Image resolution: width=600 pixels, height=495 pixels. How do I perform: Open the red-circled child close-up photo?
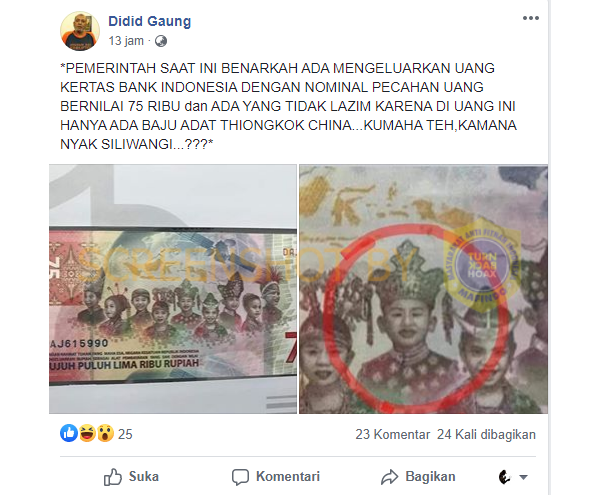[x=423, y=289]
